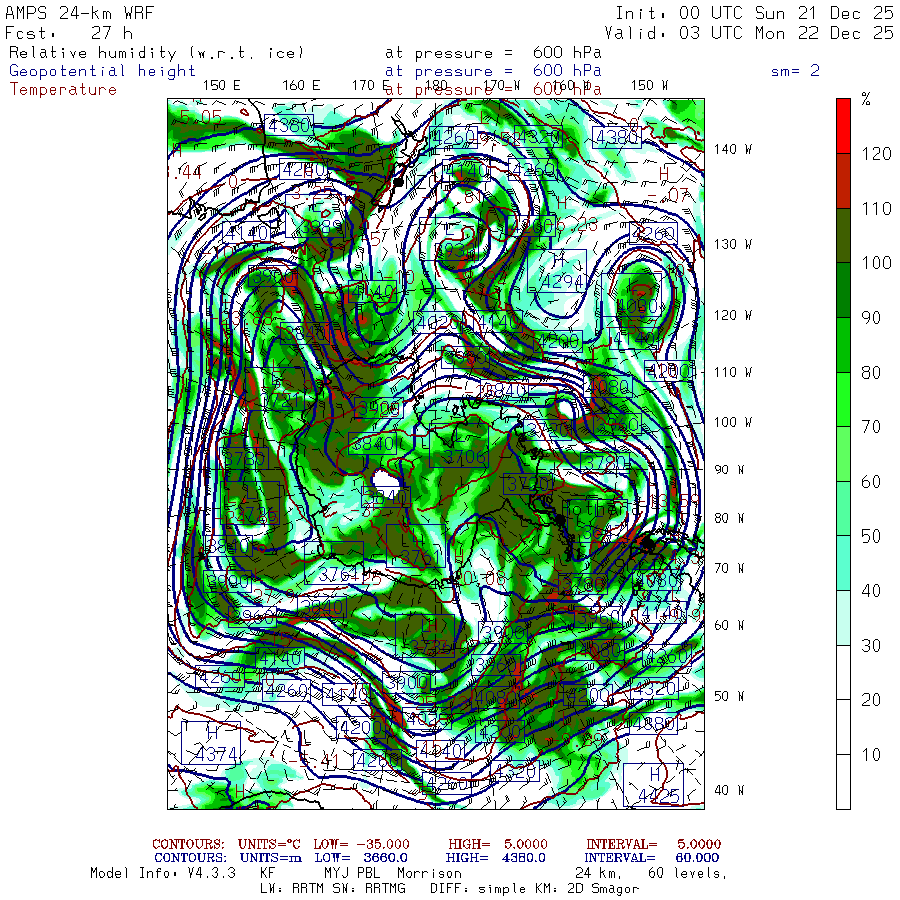Click the 120 W label on right axis

pos(732,315)
